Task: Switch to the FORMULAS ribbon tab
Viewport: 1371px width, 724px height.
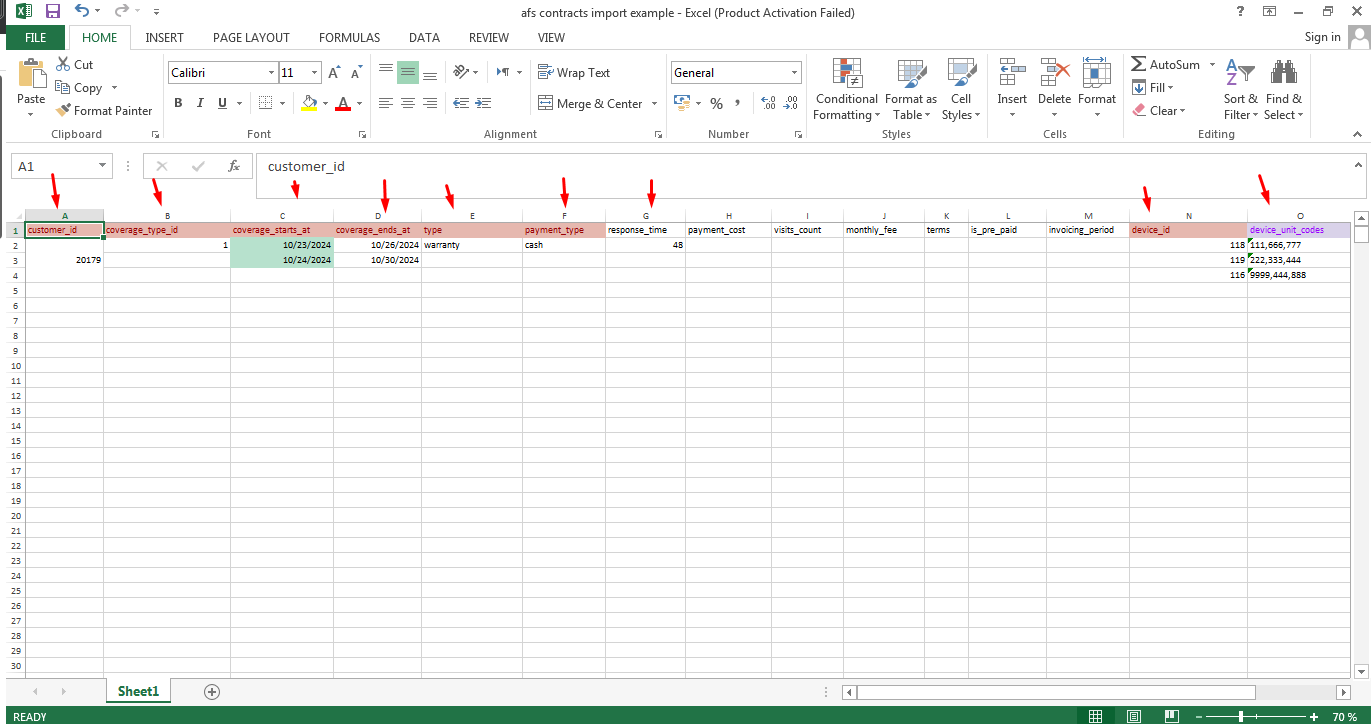Action: tap(349, 38)
